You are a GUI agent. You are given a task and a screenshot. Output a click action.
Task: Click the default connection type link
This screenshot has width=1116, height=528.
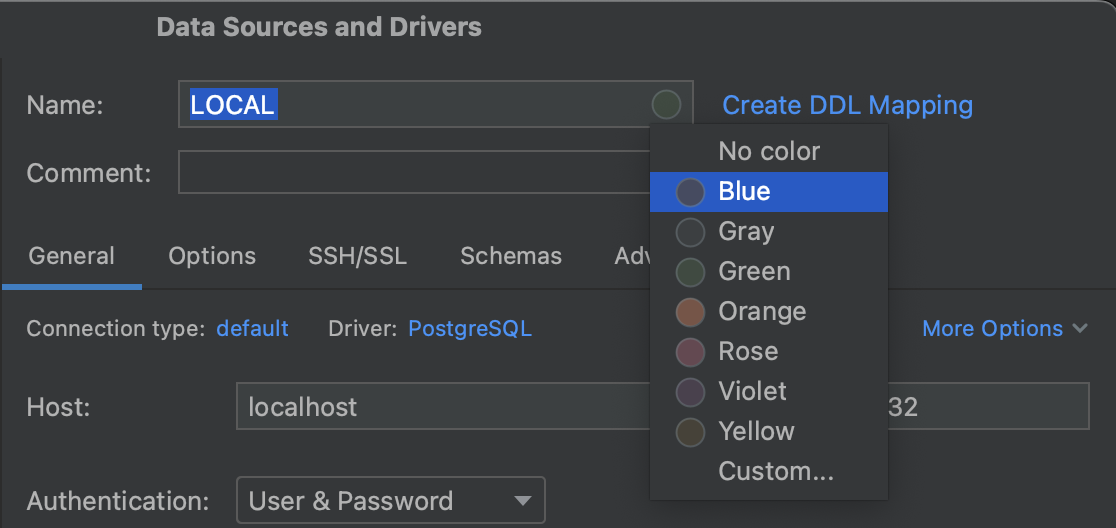tap(252, 329)
